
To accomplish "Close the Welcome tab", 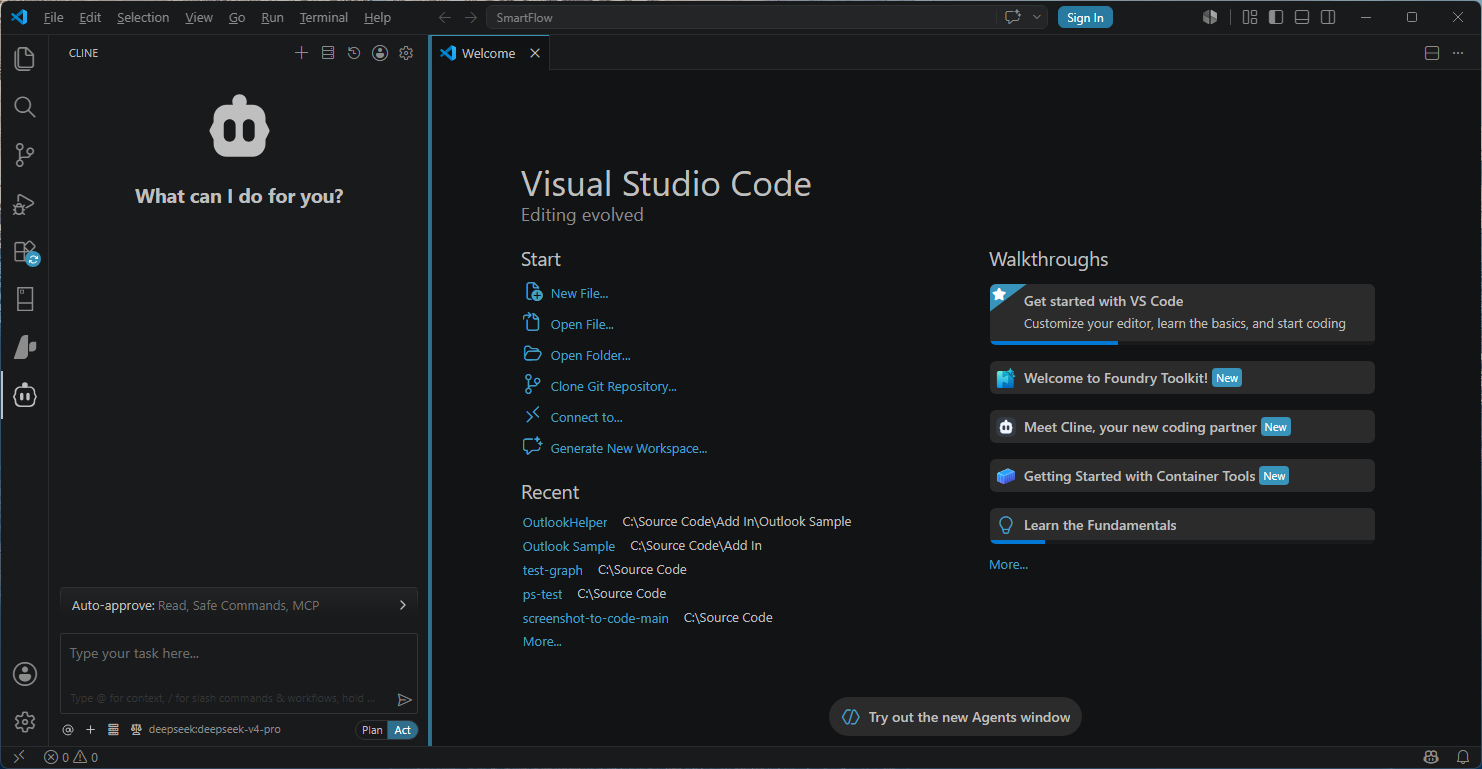I will (x=535, y=53).
